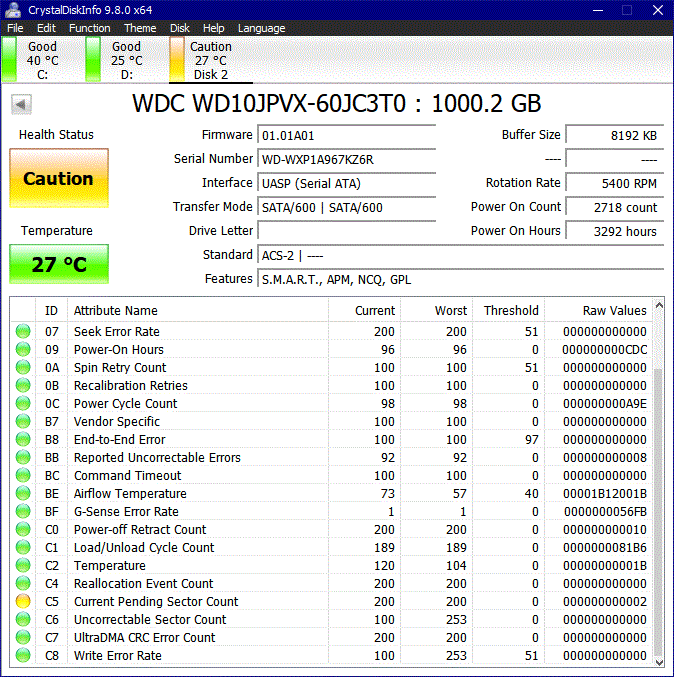Open the Function menu
Screen dimensions: 674x677
[x=89, y=28]
